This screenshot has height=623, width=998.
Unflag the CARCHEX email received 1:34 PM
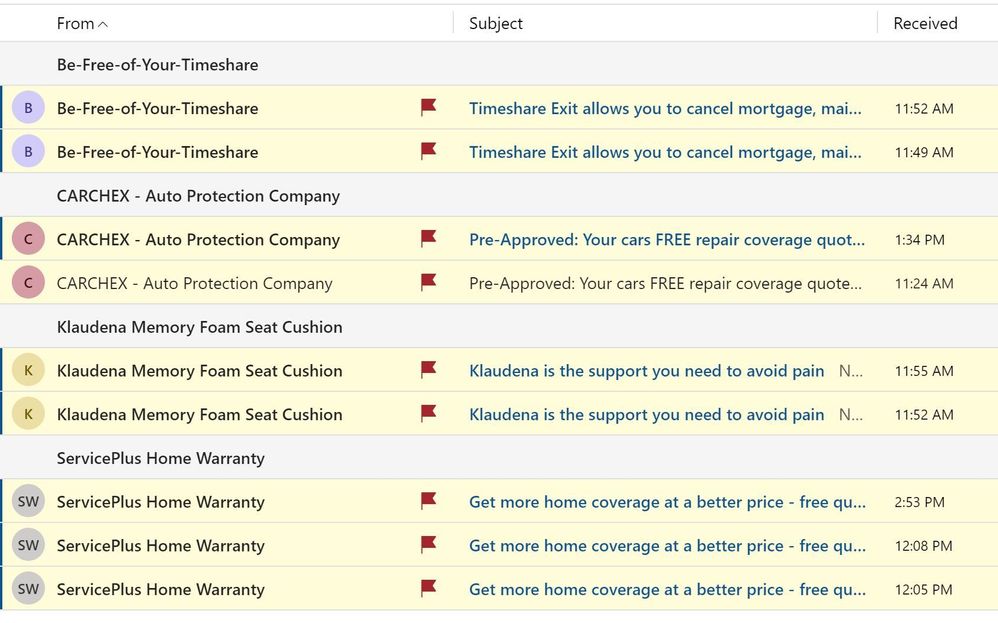point(428,239)
